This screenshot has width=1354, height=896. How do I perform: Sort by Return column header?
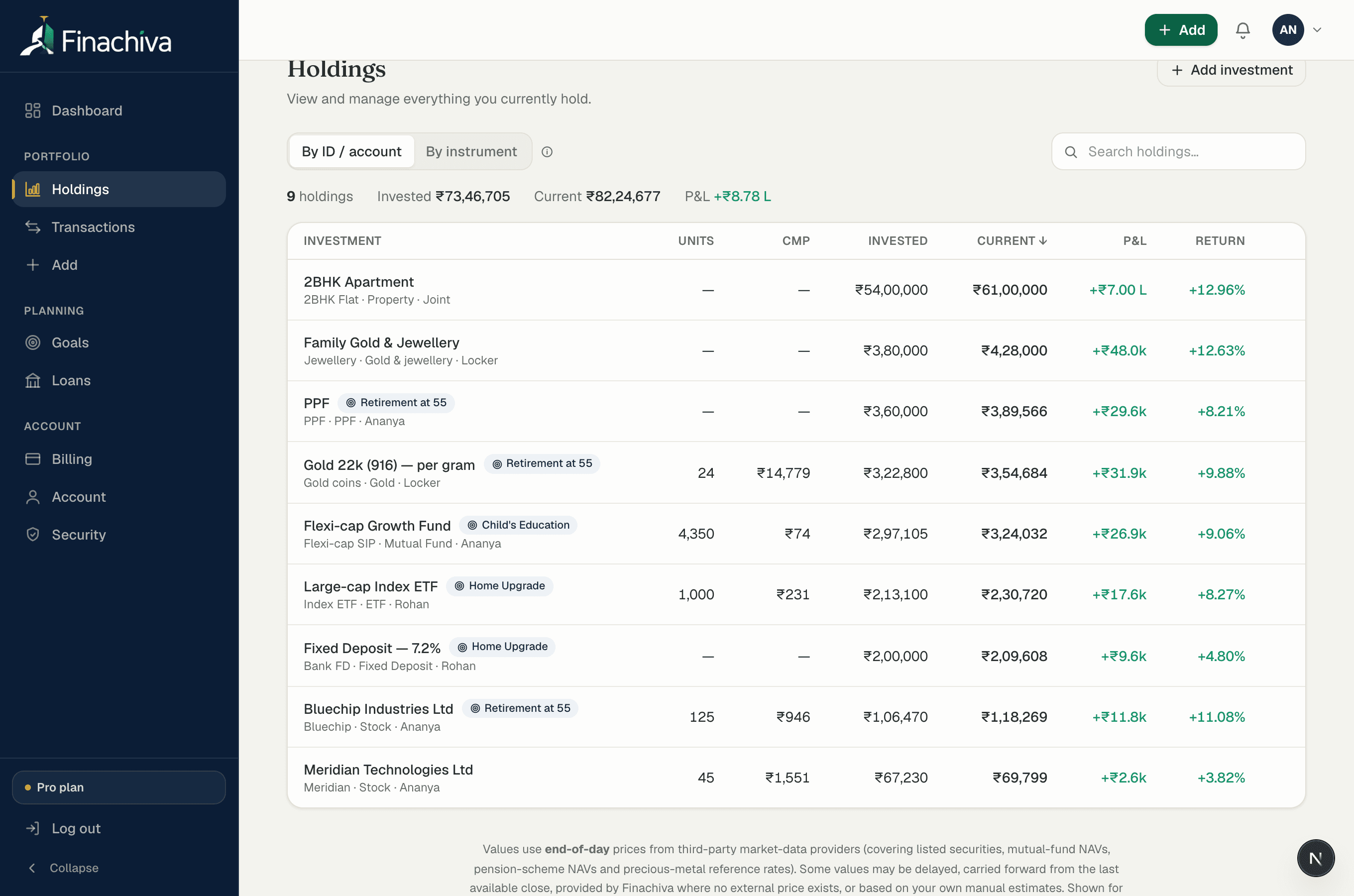tap(1219, 240)
